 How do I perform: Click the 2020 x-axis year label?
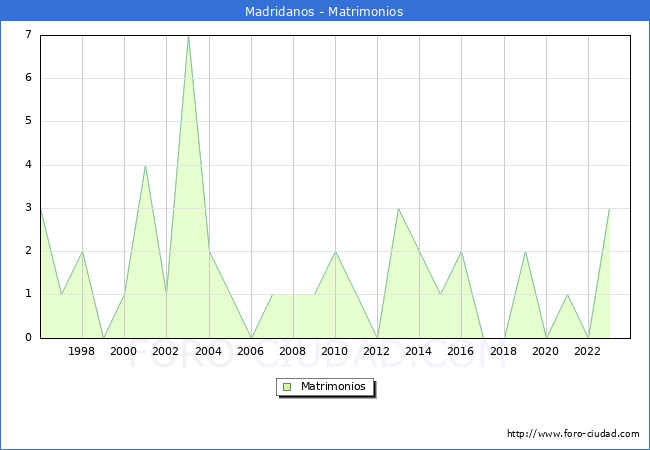tap(546, 351)
